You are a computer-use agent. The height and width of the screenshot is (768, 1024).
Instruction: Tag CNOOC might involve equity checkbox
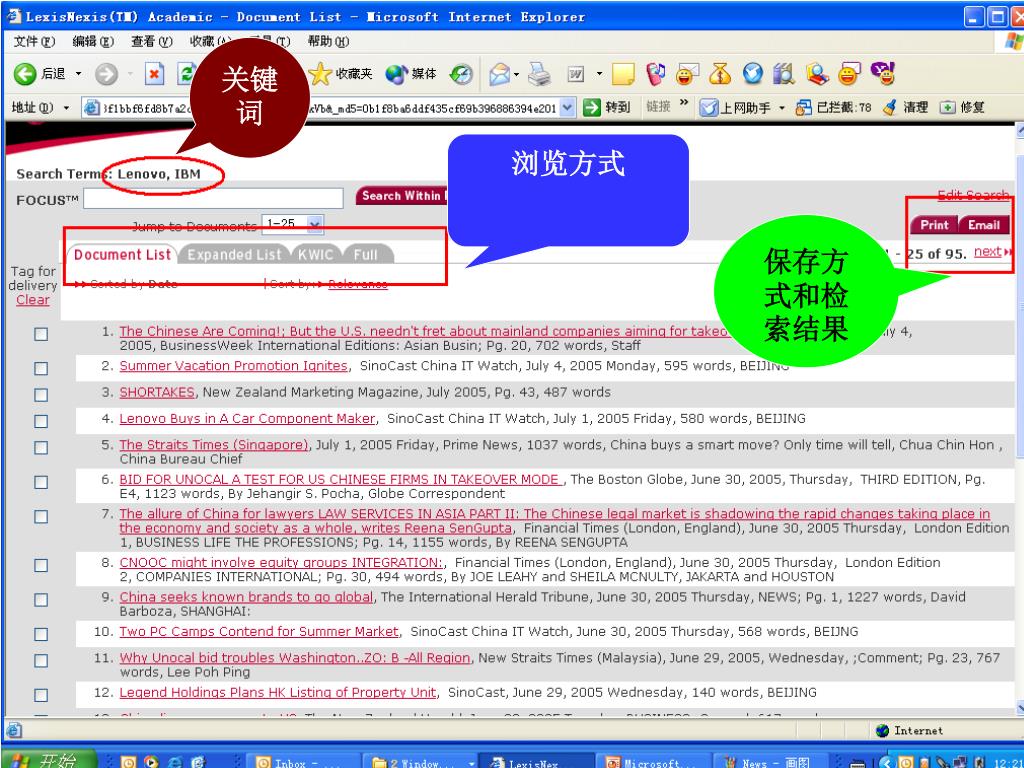pyautogui.click(x=41, y=565)
